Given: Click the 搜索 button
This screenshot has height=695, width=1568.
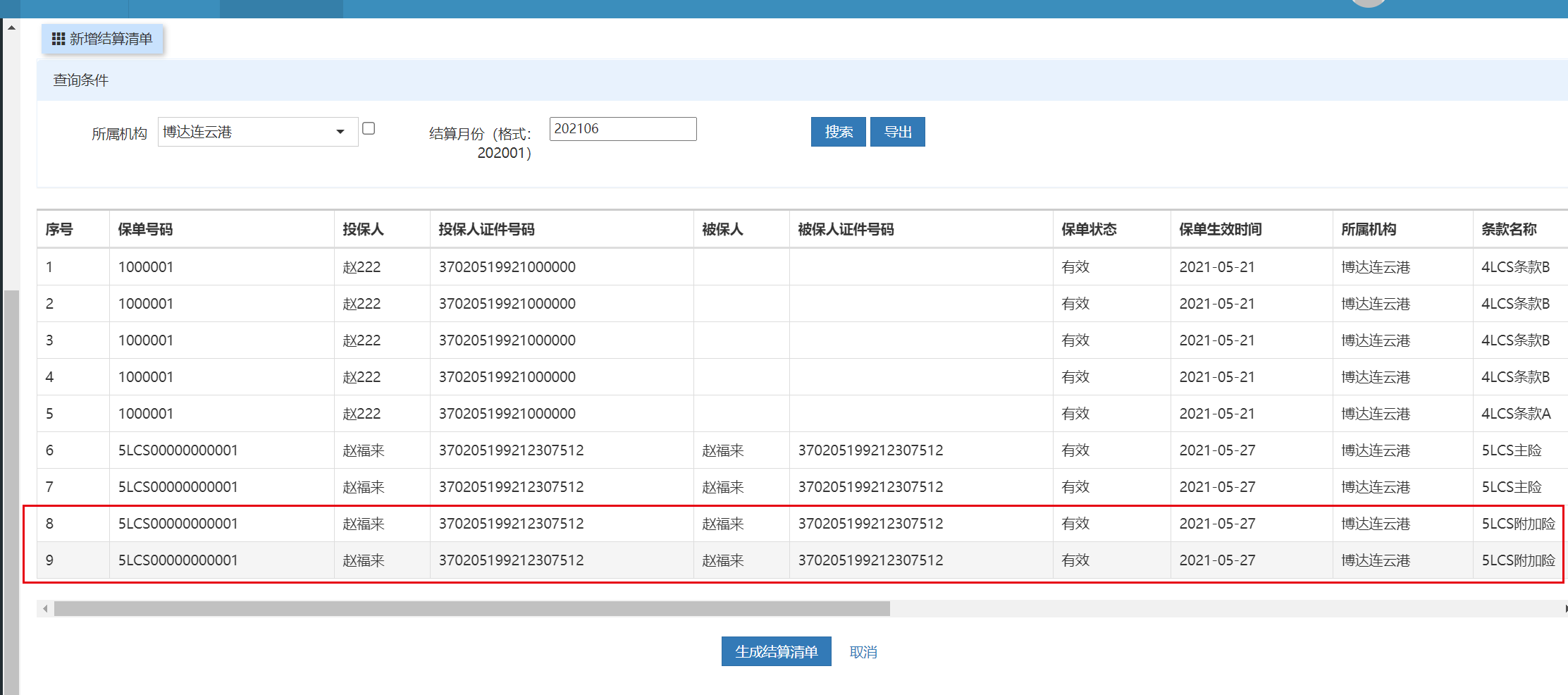Looking at the screenshot, I should [x=839, y=132].
